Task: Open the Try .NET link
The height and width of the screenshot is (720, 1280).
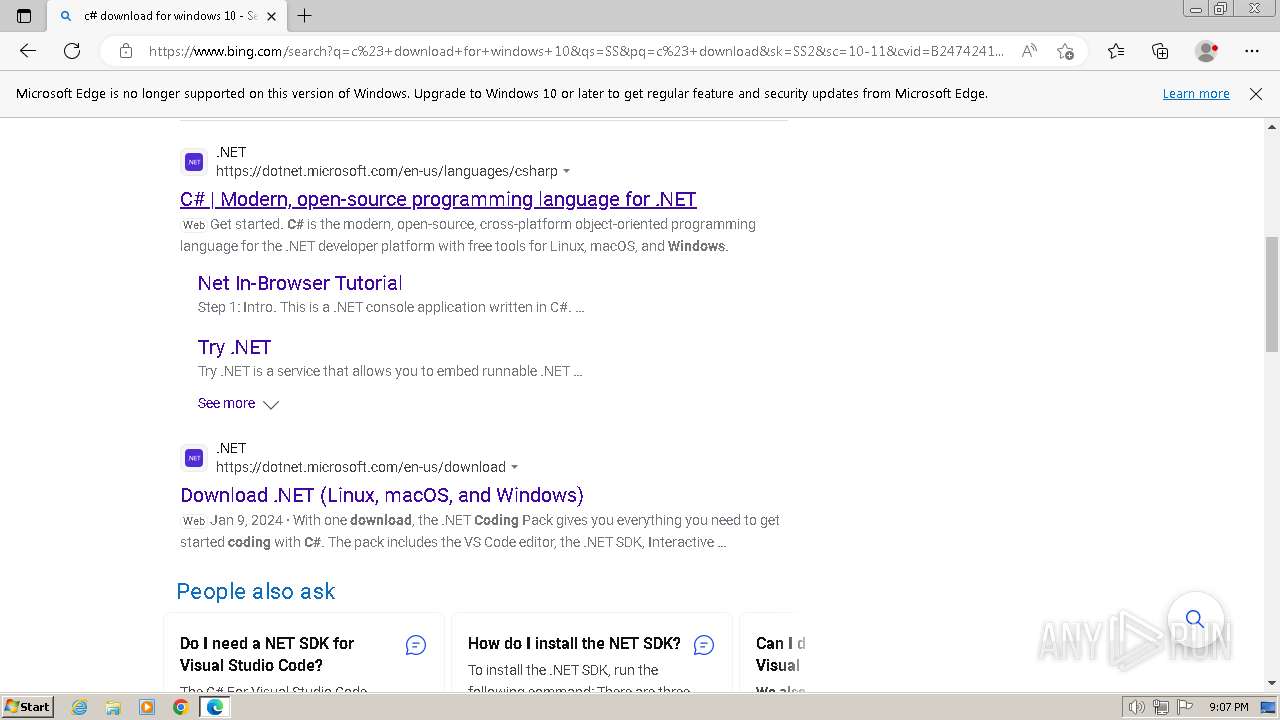Action: tap(234, 347)
